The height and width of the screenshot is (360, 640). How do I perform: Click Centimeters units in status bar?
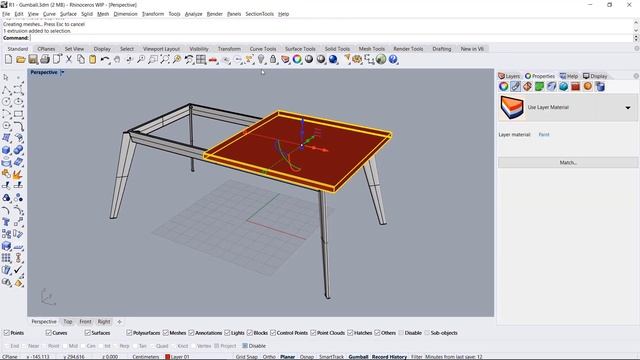(145, 357)
